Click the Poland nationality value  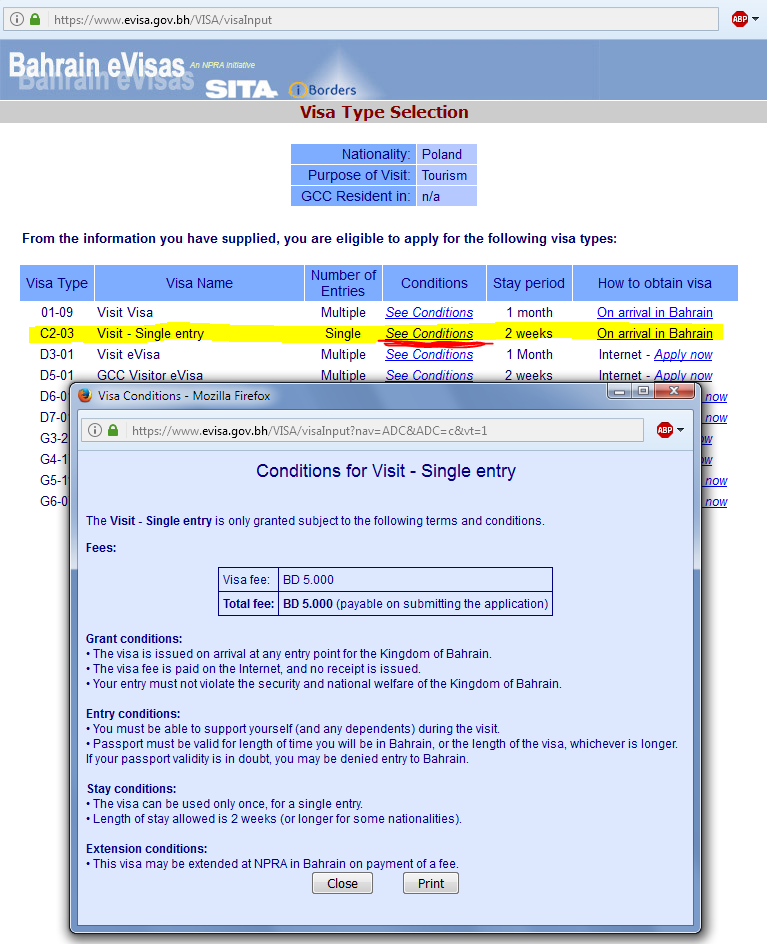(x=446, y=154)
